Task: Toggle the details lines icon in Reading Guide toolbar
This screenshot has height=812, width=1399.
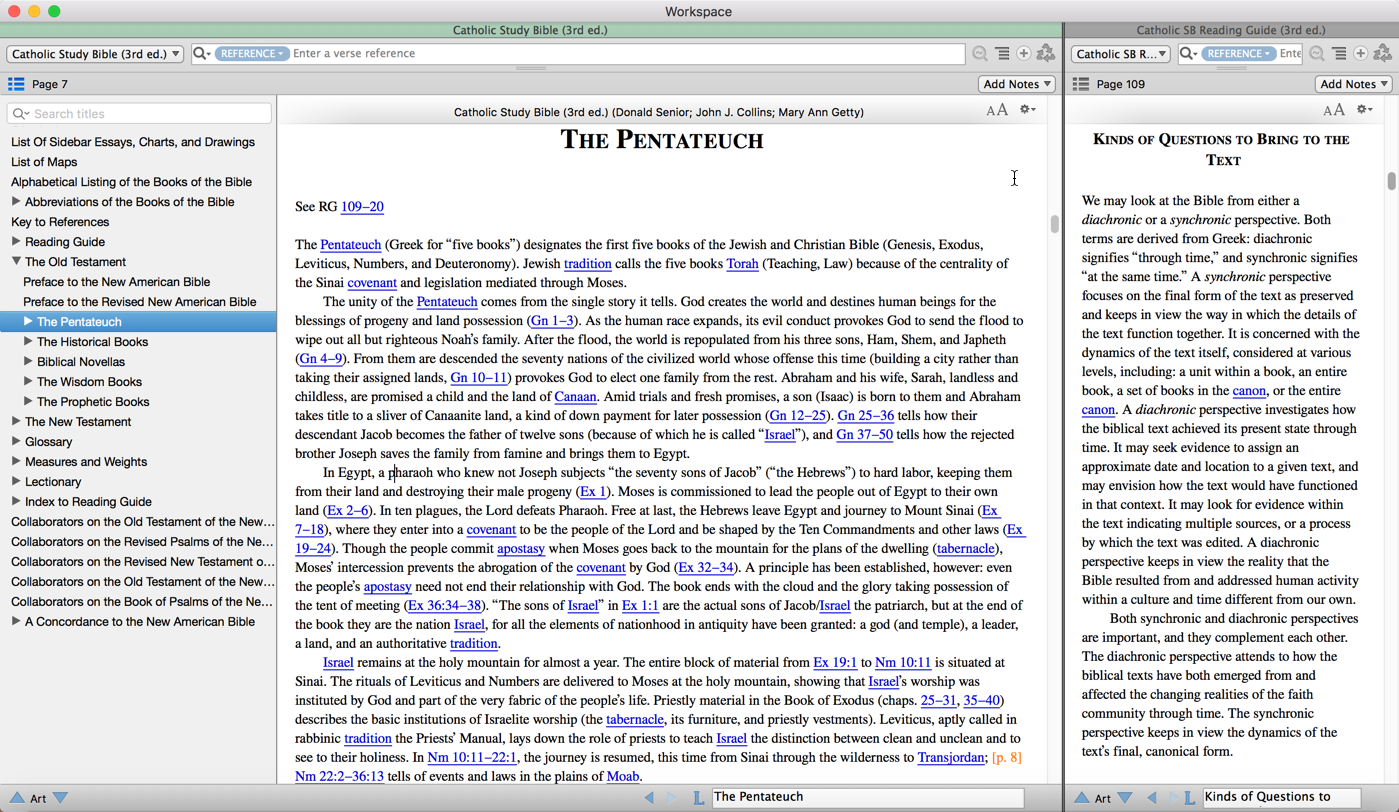Action: click(1339, 54)
